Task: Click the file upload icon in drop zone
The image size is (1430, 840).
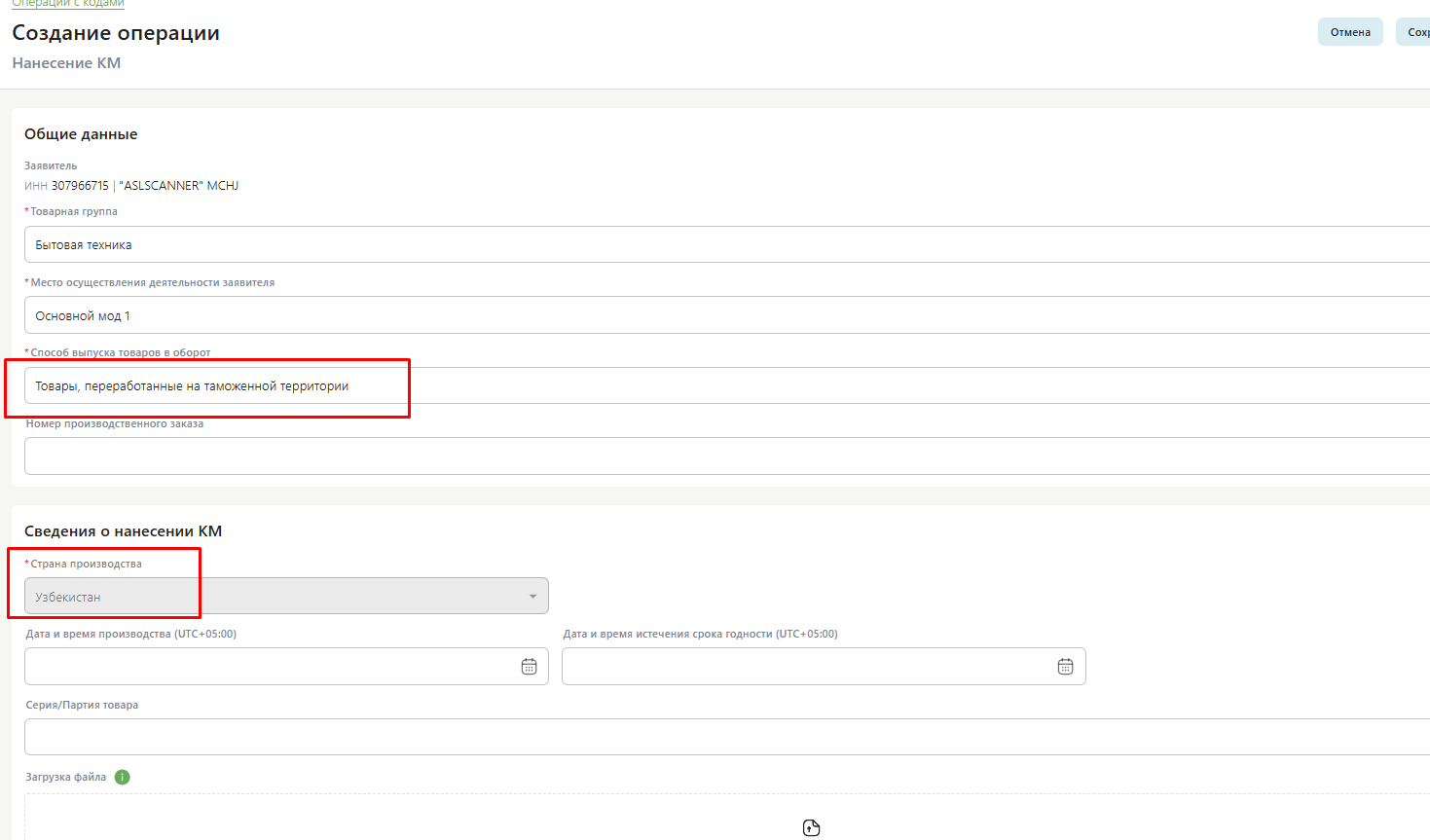Action: 812,827
